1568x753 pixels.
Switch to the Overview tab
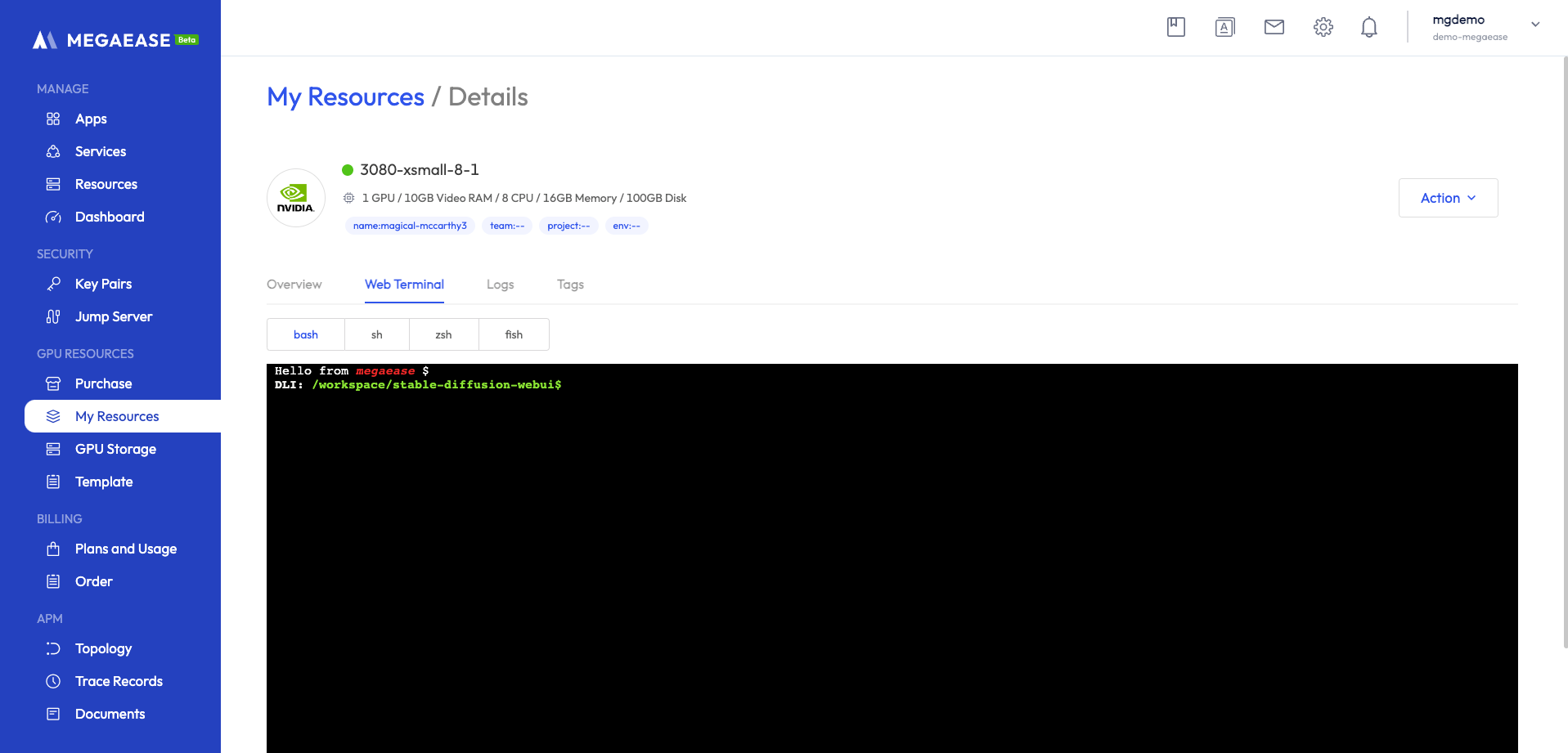pos(294,285)
